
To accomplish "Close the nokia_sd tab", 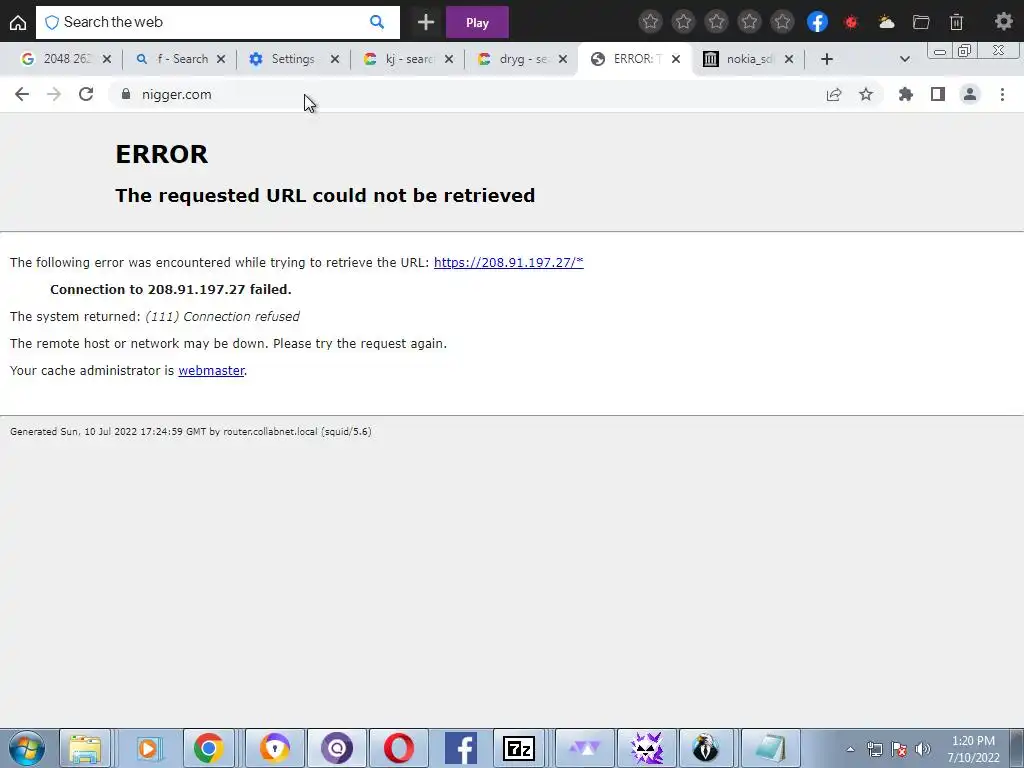I will 789,59.
